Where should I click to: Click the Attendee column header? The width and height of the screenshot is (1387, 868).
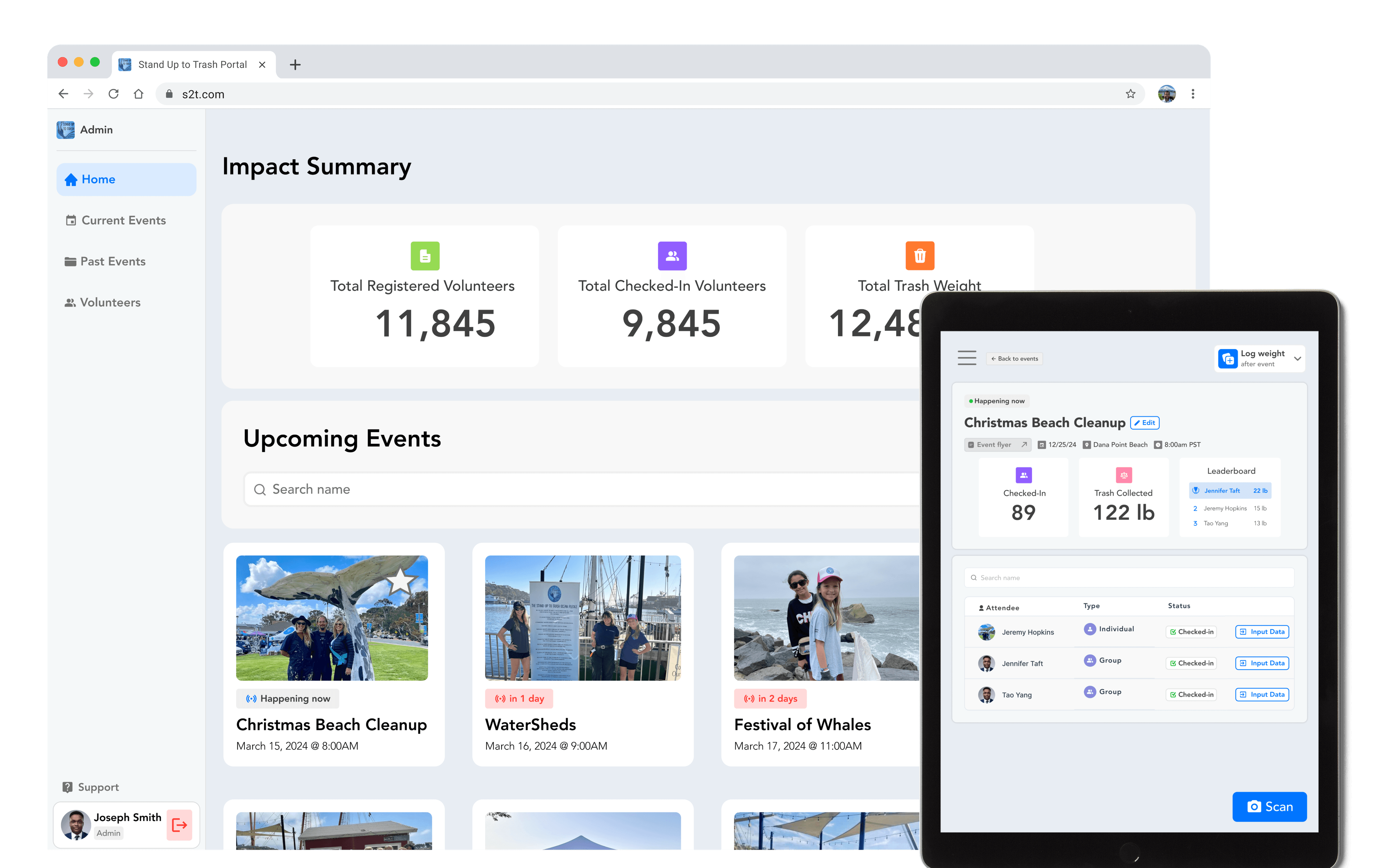[998, 608]
